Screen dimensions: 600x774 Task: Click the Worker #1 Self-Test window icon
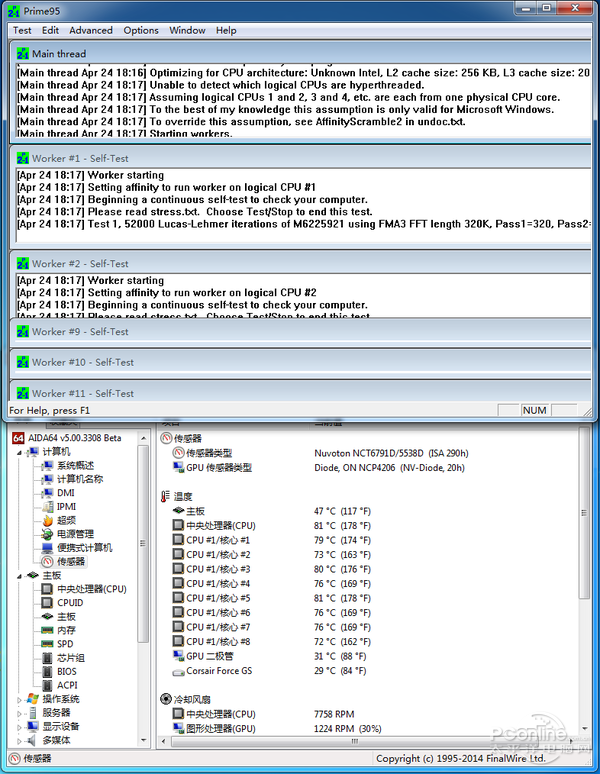click(22, 158)
